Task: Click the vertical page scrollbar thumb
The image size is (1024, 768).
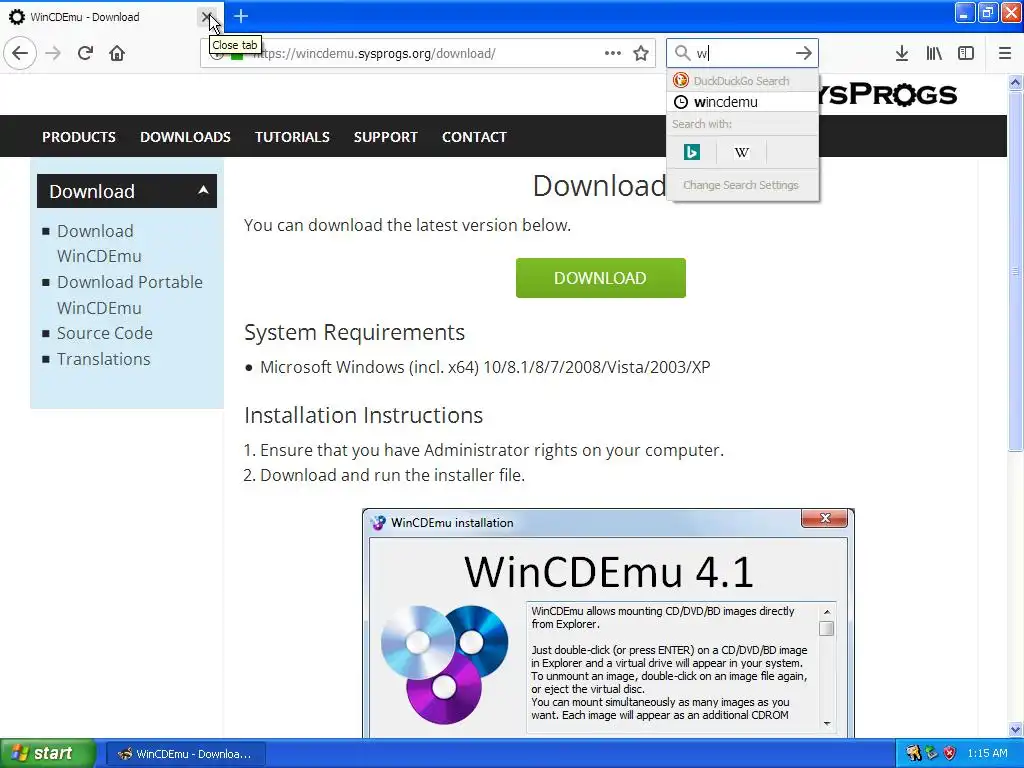Action: click(1015, 271)
